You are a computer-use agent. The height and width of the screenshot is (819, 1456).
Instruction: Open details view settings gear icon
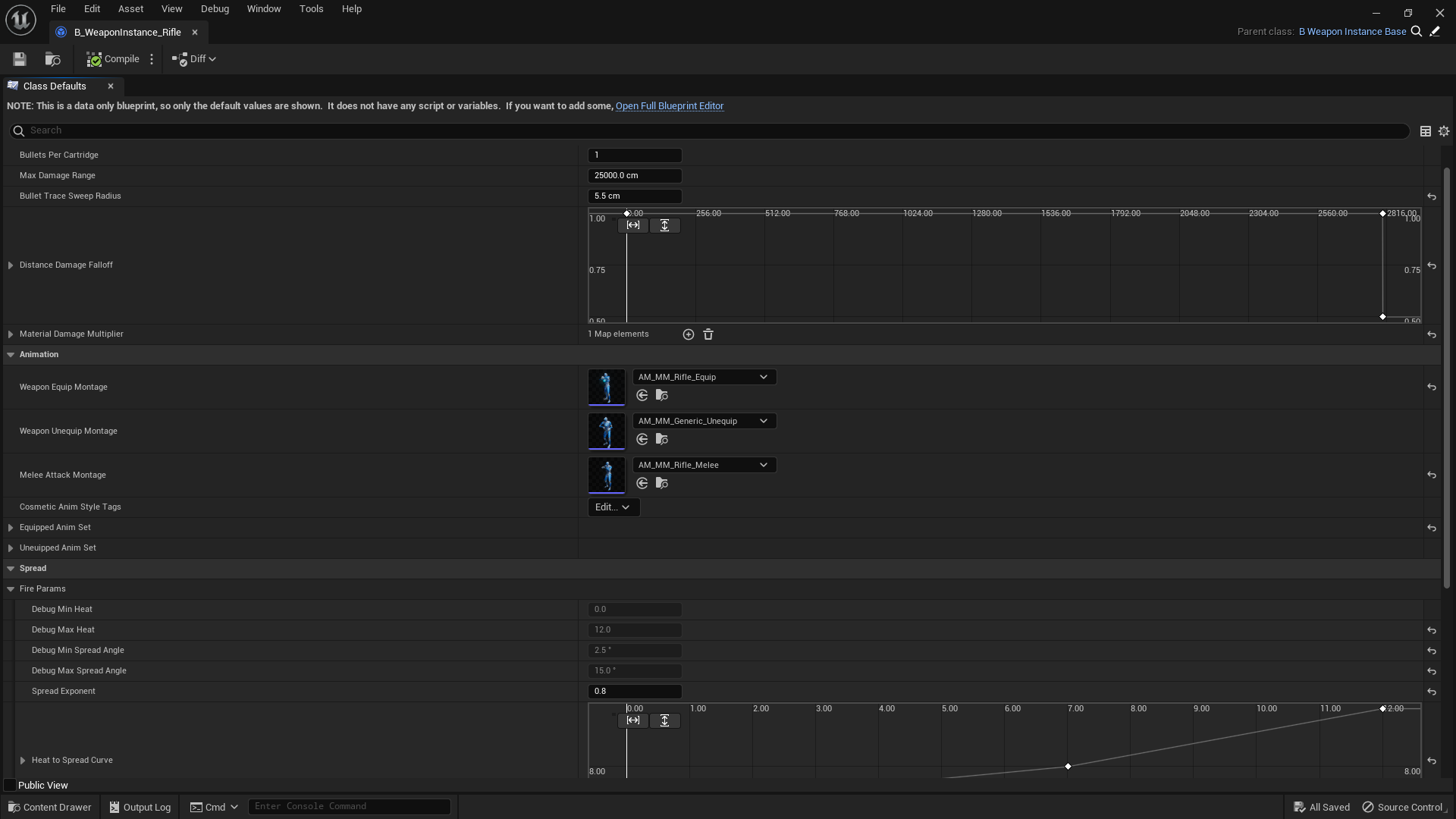[1444, 131]
